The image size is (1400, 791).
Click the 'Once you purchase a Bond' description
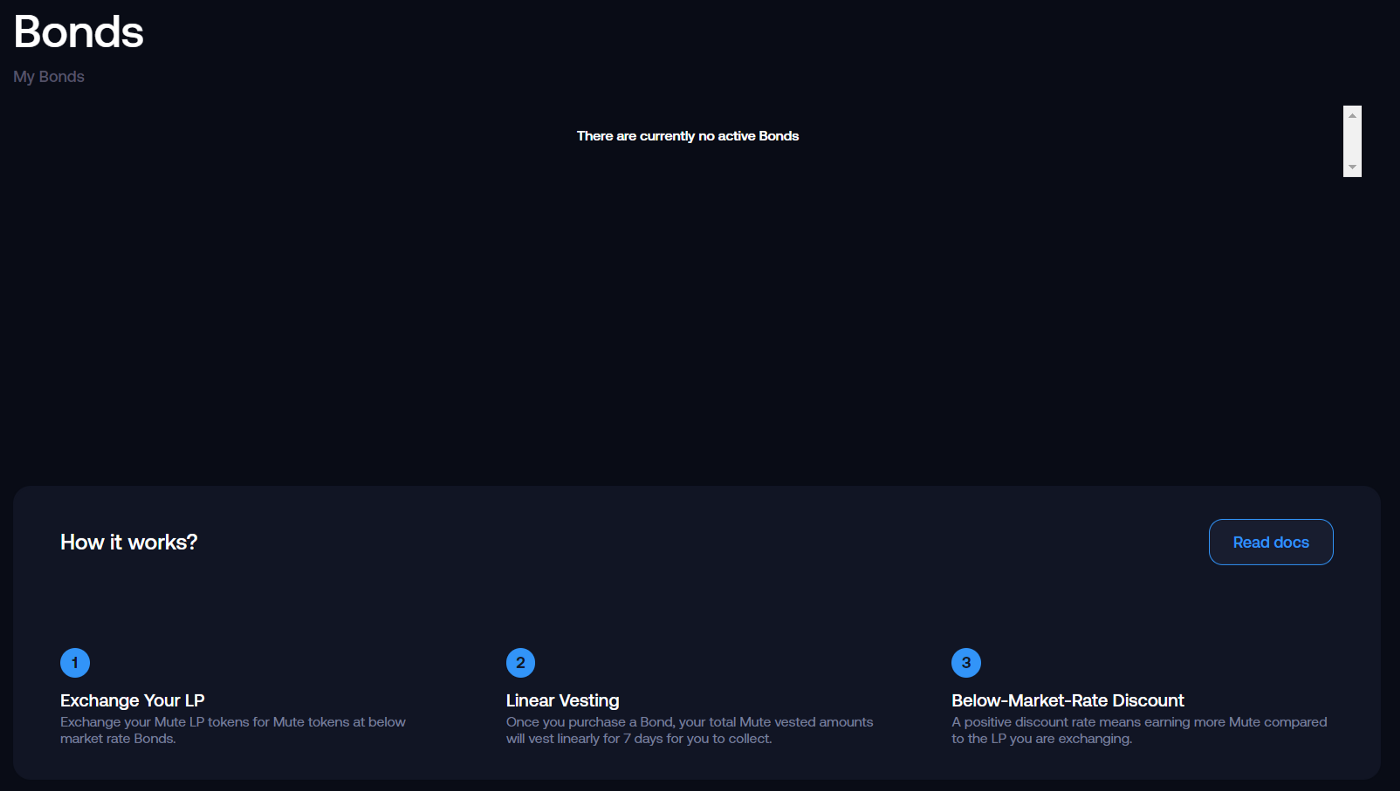pyautogui.click(x=690, y=730)
